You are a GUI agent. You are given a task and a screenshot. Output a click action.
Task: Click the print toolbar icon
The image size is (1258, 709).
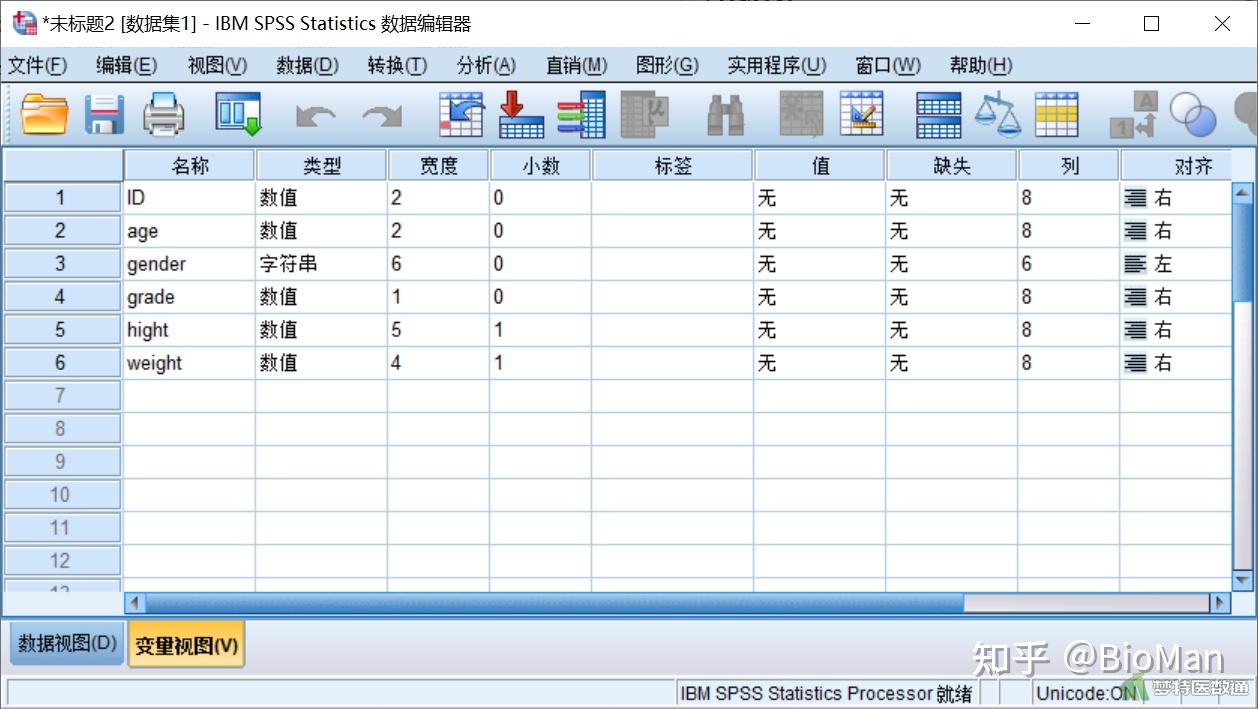click(163, 113)
